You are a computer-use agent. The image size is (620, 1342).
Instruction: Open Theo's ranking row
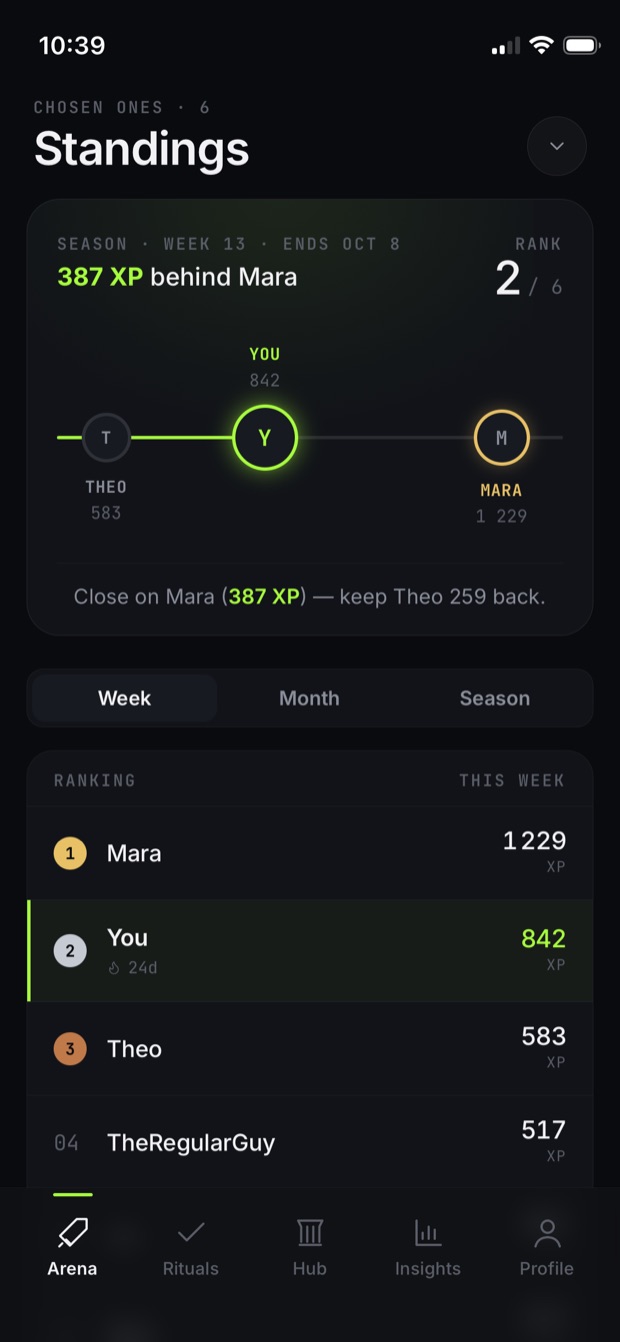[310, 1049]
